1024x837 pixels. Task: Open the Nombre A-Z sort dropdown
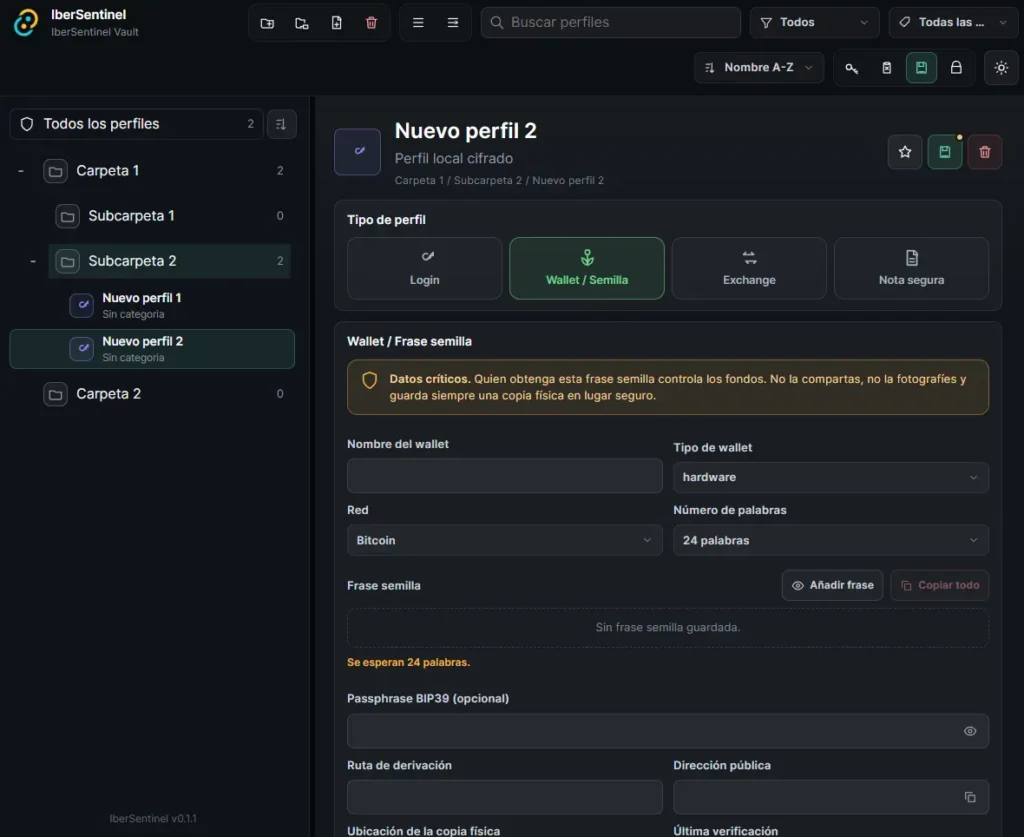click(x=760, y=68)
